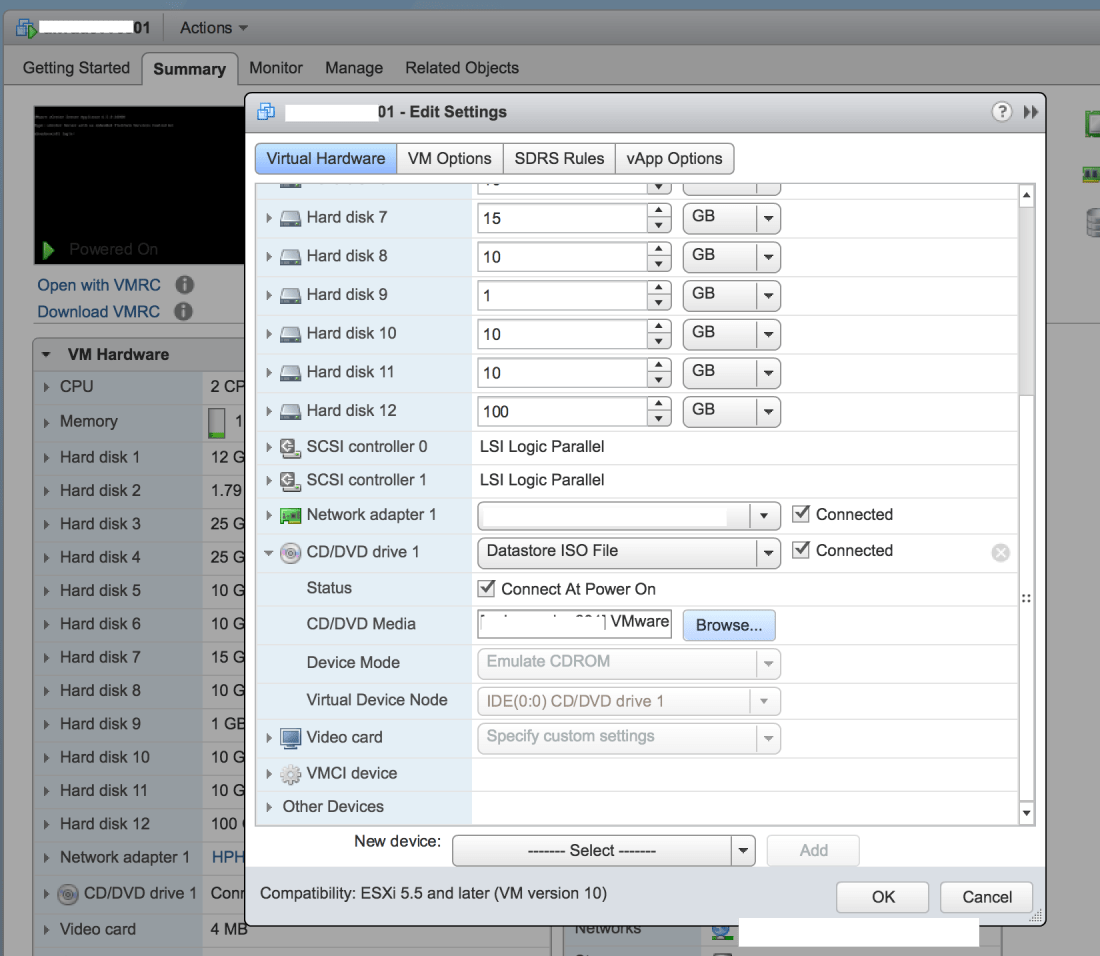Click the SCSI controller 0 icon
1100x956 pixels.
pyautogui.click(x=290, y=447)
